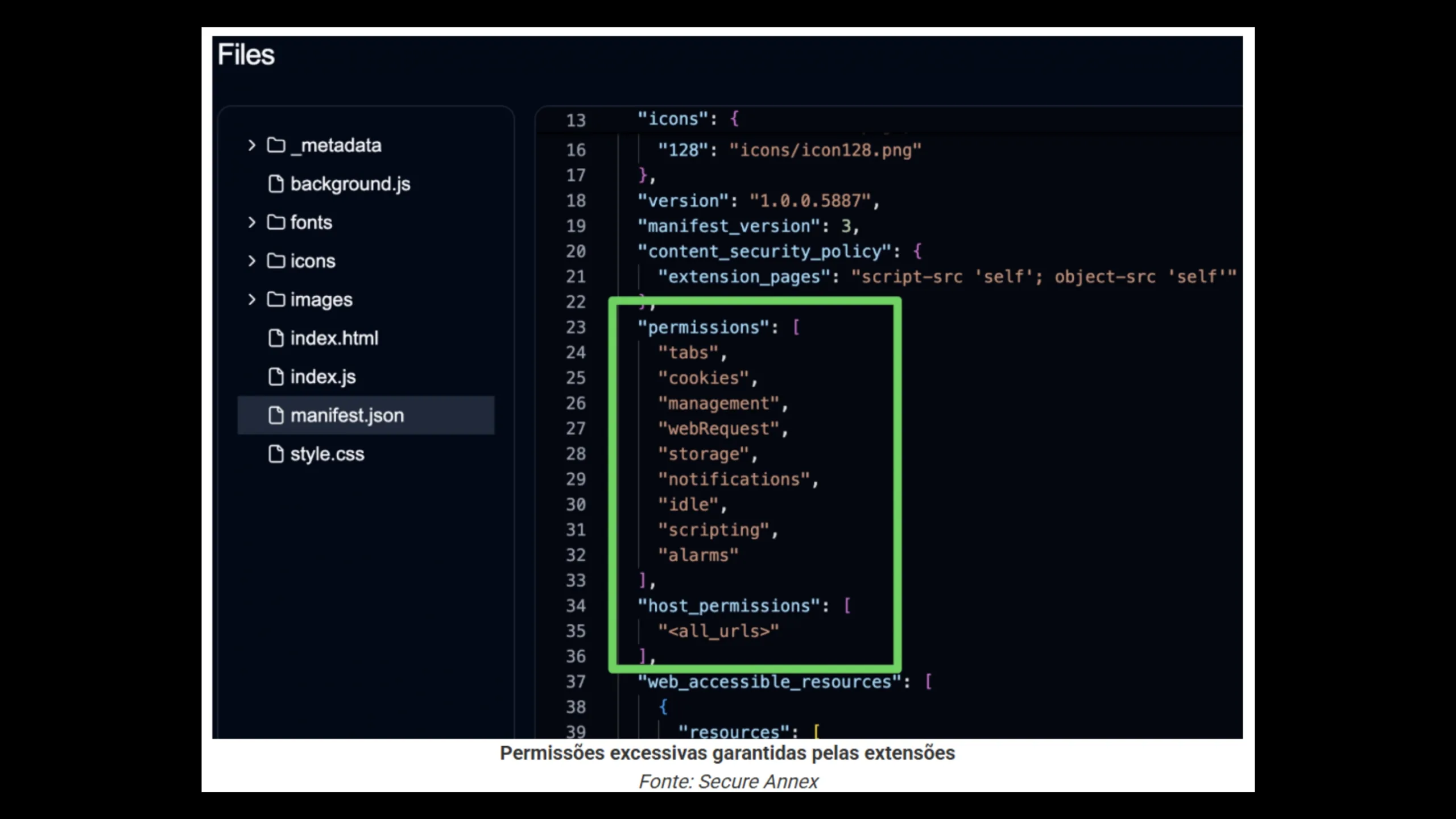
Task: Click the "notifications" permission entry
Action: pos(734,480)
